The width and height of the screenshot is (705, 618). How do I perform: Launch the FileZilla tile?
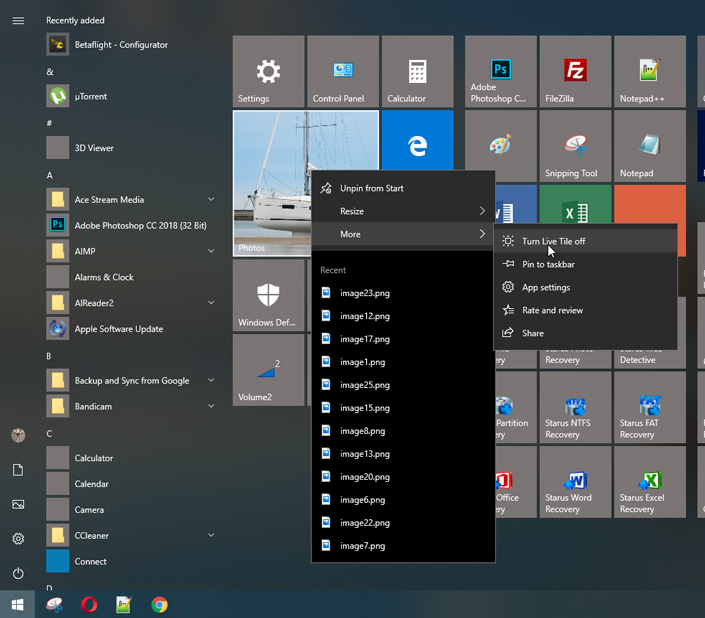click(576, 71)
